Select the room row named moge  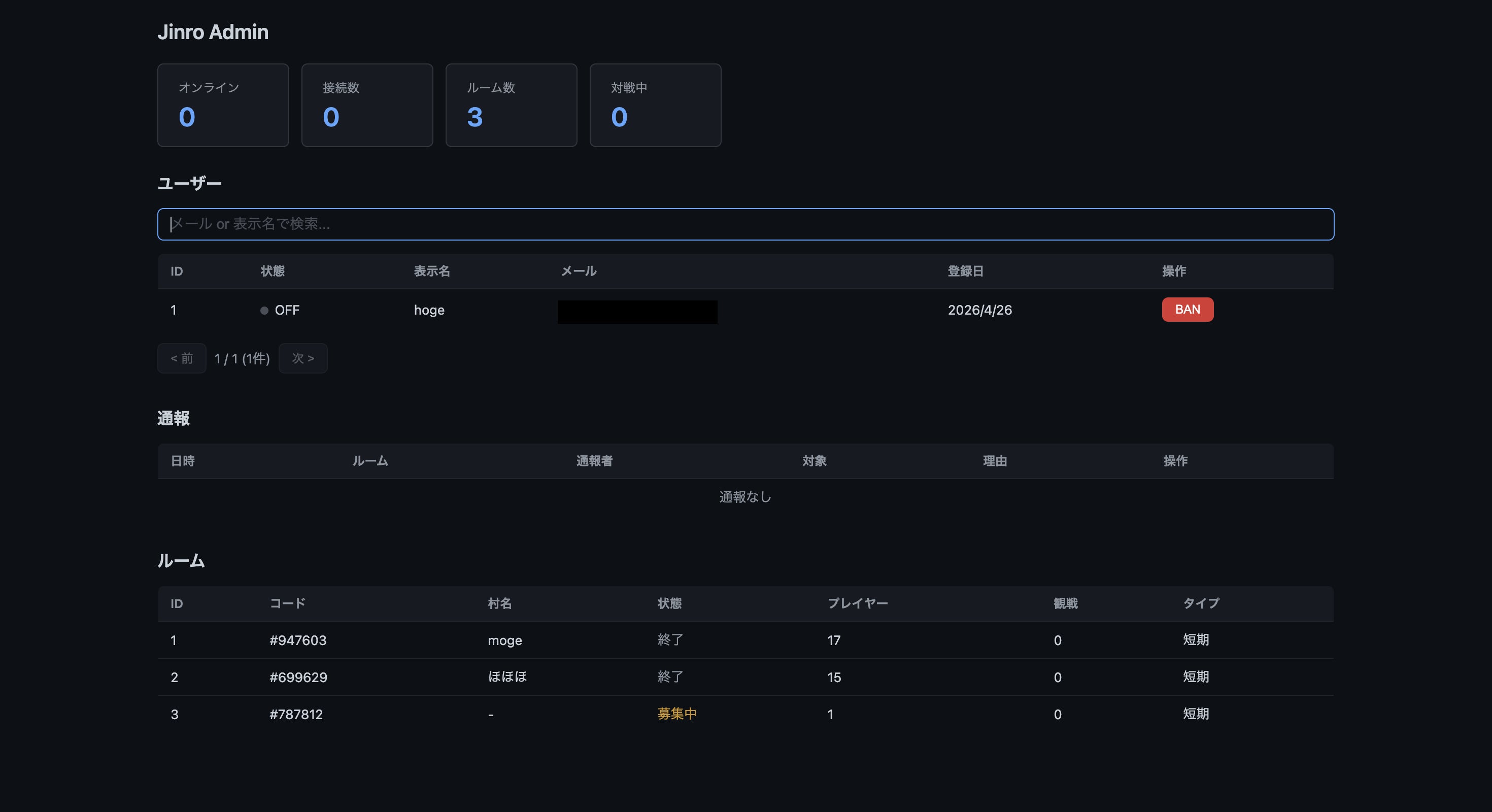(x=504, y=640)
